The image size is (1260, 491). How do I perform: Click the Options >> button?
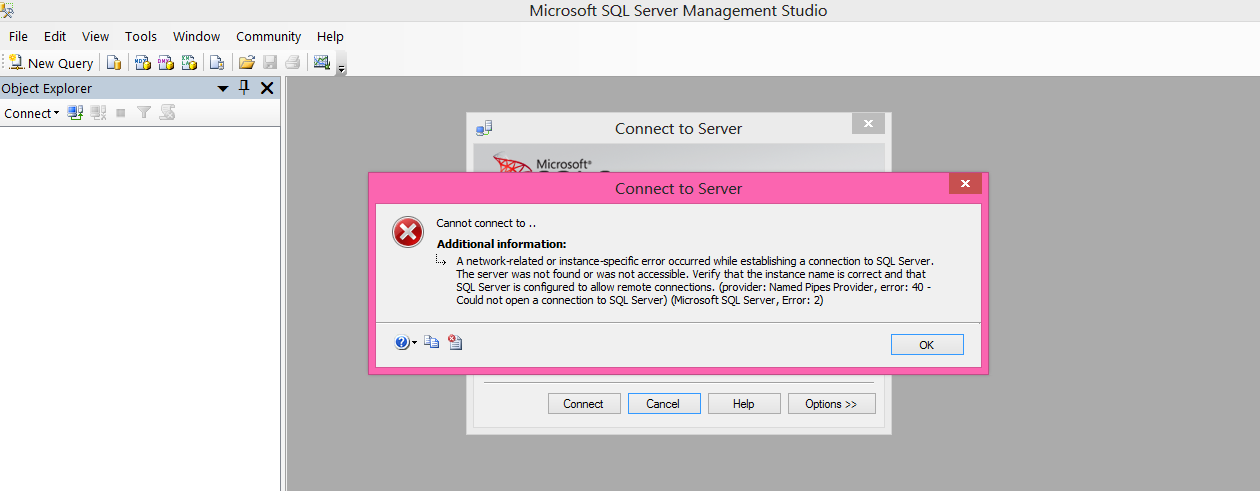pyautogui.click(x=831, y=404)
